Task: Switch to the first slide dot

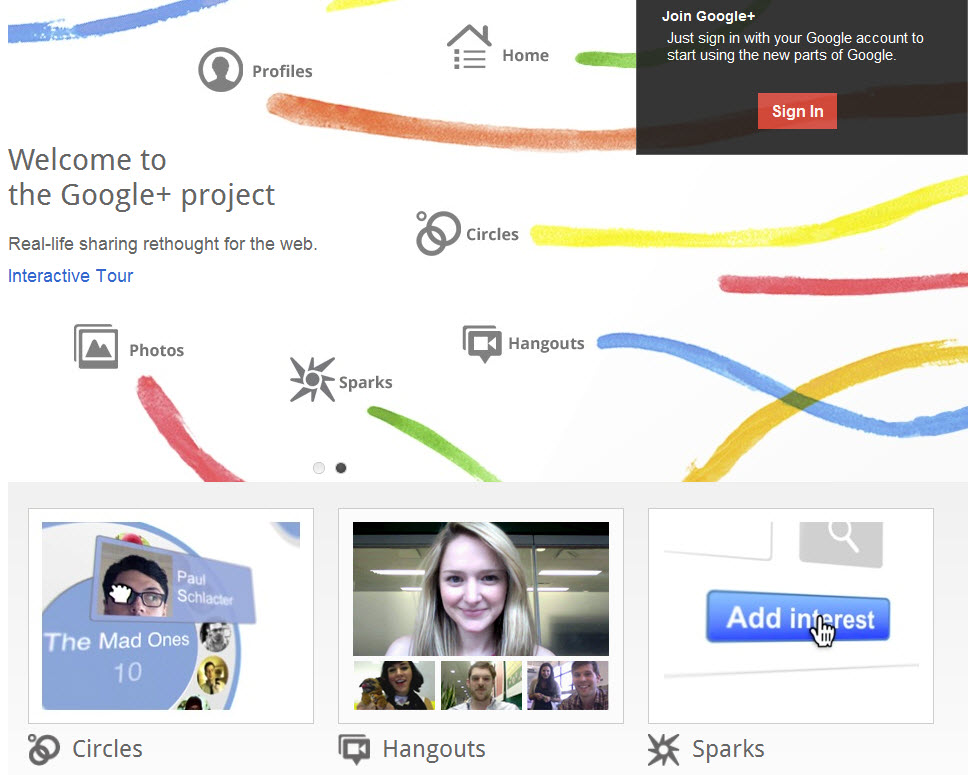Action: point(319,468)
